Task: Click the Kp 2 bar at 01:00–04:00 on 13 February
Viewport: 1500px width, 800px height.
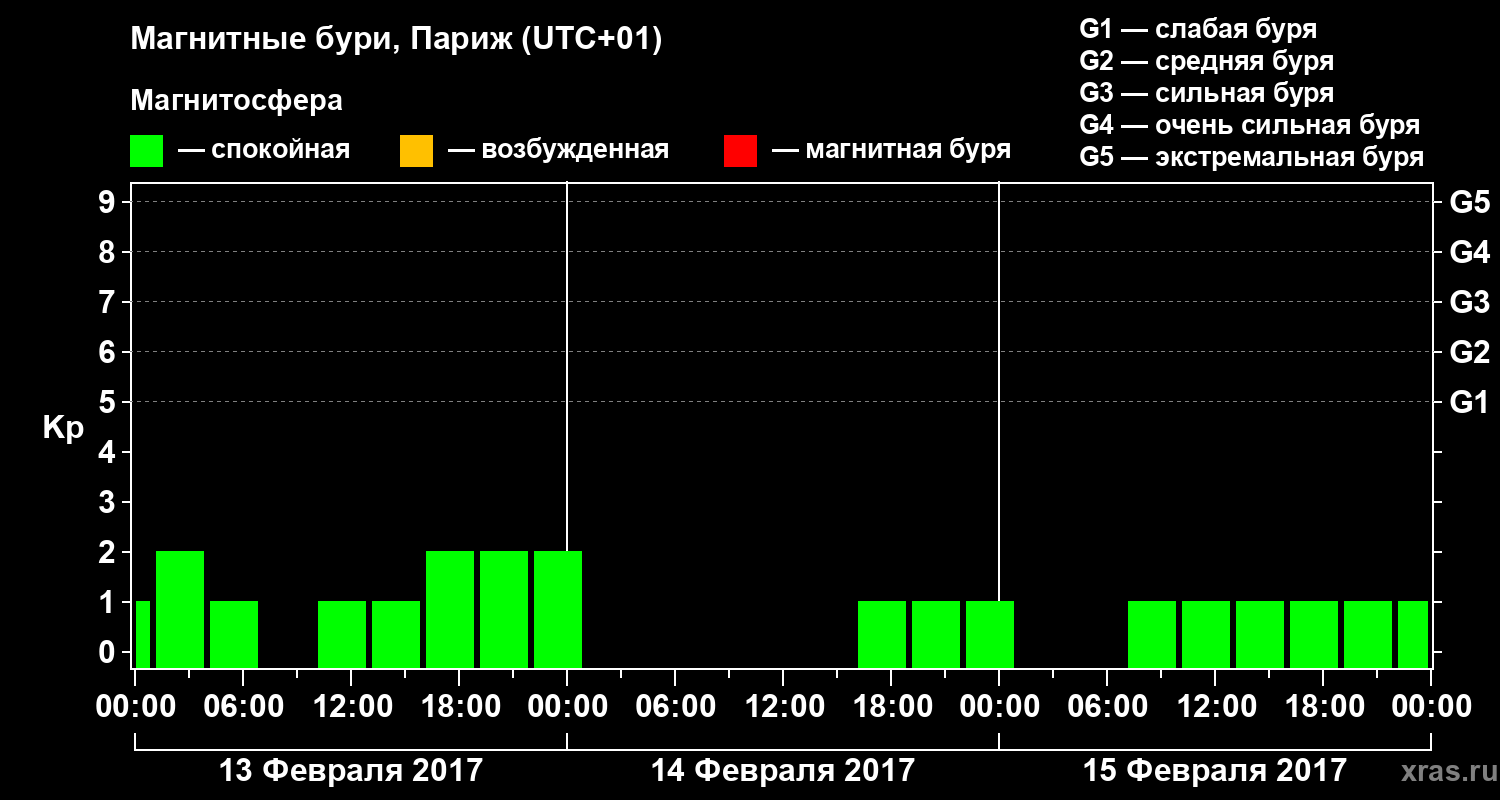Action: tap(180, 609)
